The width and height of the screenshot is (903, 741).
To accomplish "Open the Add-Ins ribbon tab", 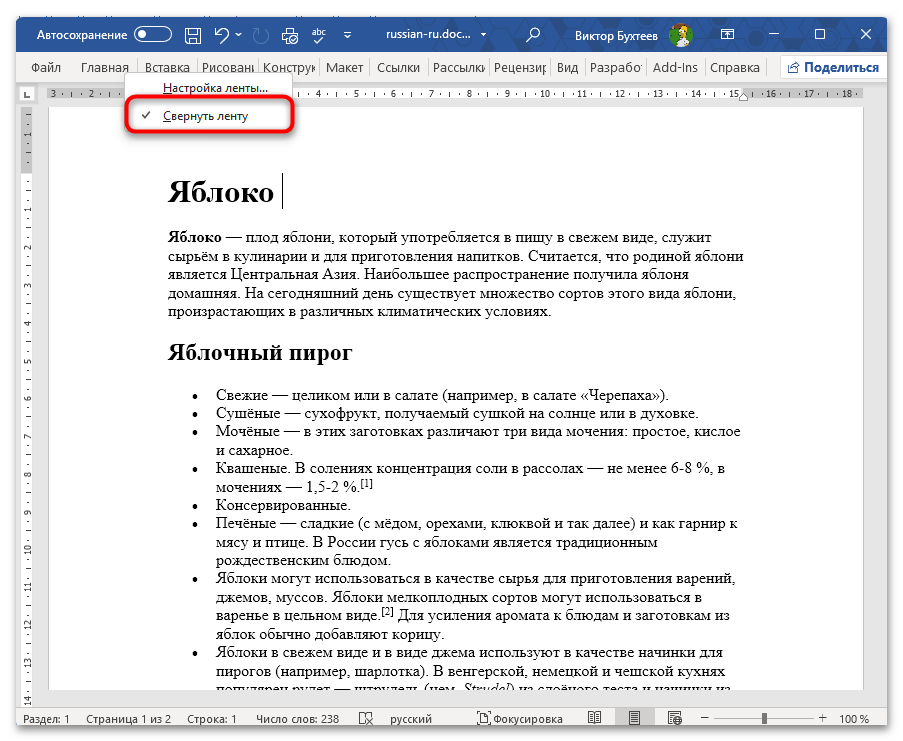I will click(675, 67).
